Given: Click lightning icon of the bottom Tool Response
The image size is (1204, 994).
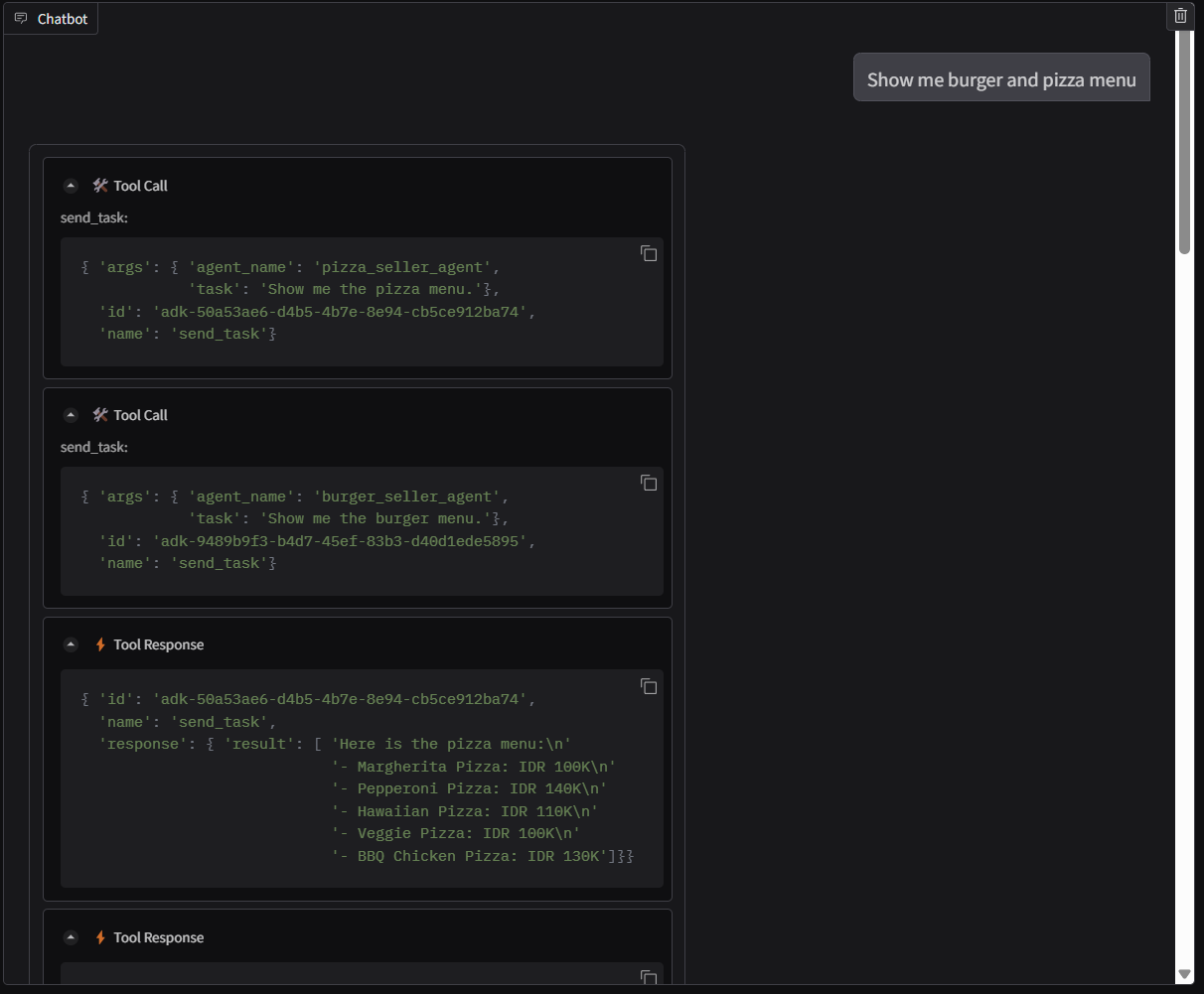Looking at the screenshot, I should pos(100,937).
